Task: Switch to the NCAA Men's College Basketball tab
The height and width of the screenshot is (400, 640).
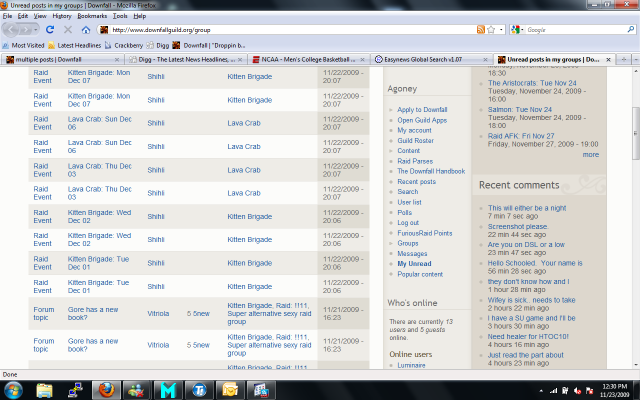Action: click(309, 60)
